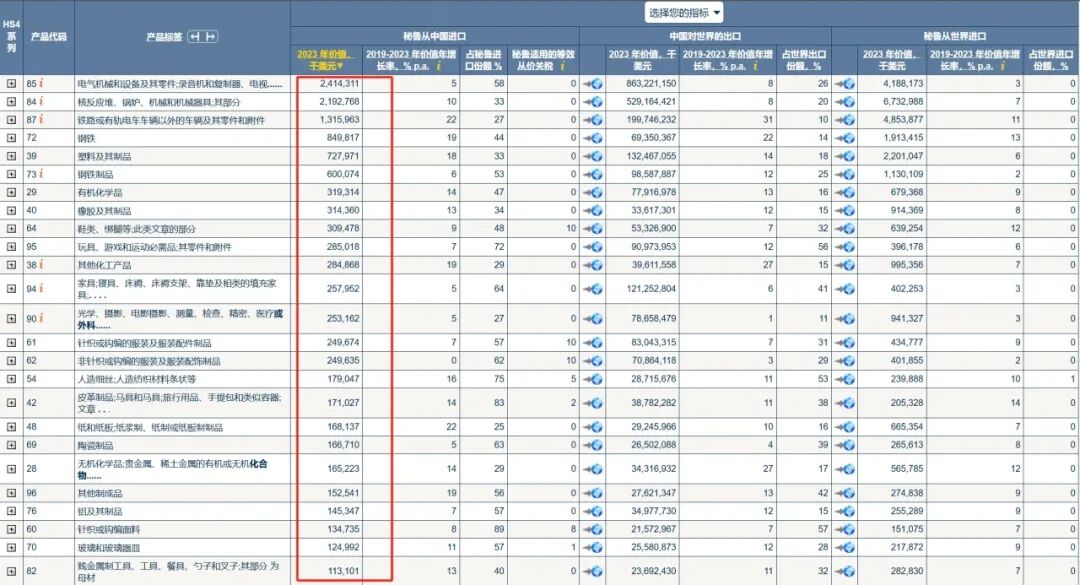This screenshot has width=1080, height=585.
Task: Click globe arrow icon before 23,692,430
Action: pyautogui.click(x=592, y=571)
